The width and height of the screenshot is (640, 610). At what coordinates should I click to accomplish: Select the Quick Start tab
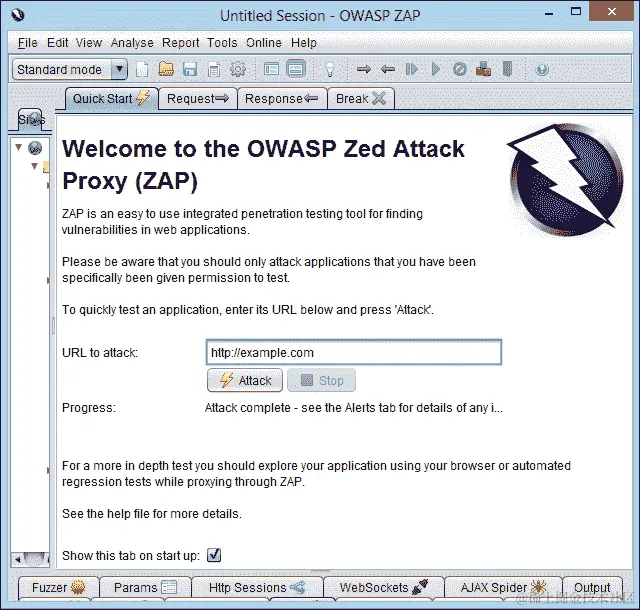point(111,98)
